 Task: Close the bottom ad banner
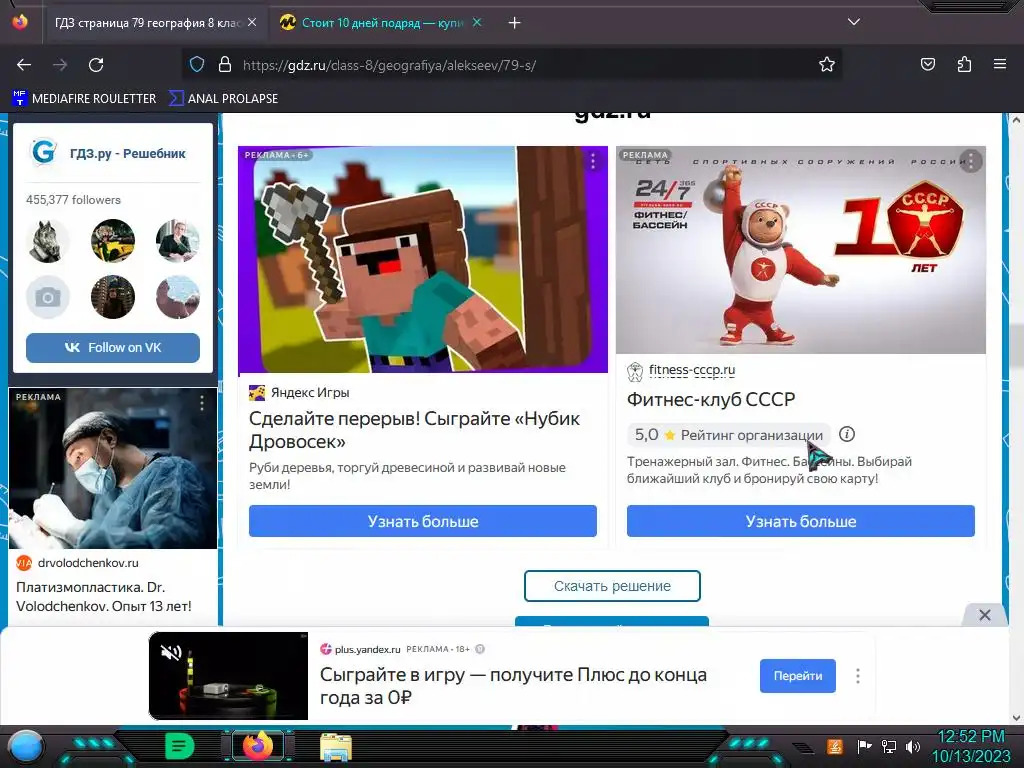[985, 615]
